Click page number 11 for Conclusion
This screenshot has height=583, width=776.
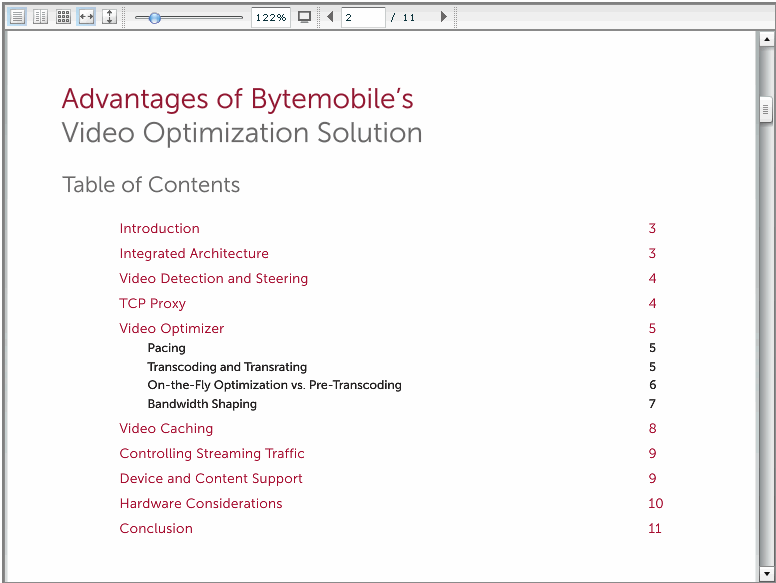655,529
